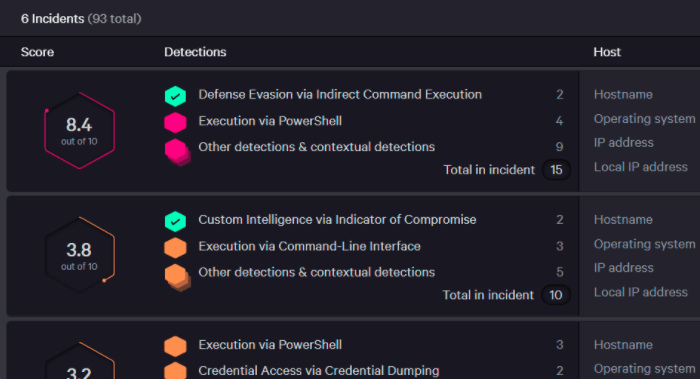The image size is (700, 379).
Task: Click count 2 next to Defense Evasion
Action: click(560, 95)
